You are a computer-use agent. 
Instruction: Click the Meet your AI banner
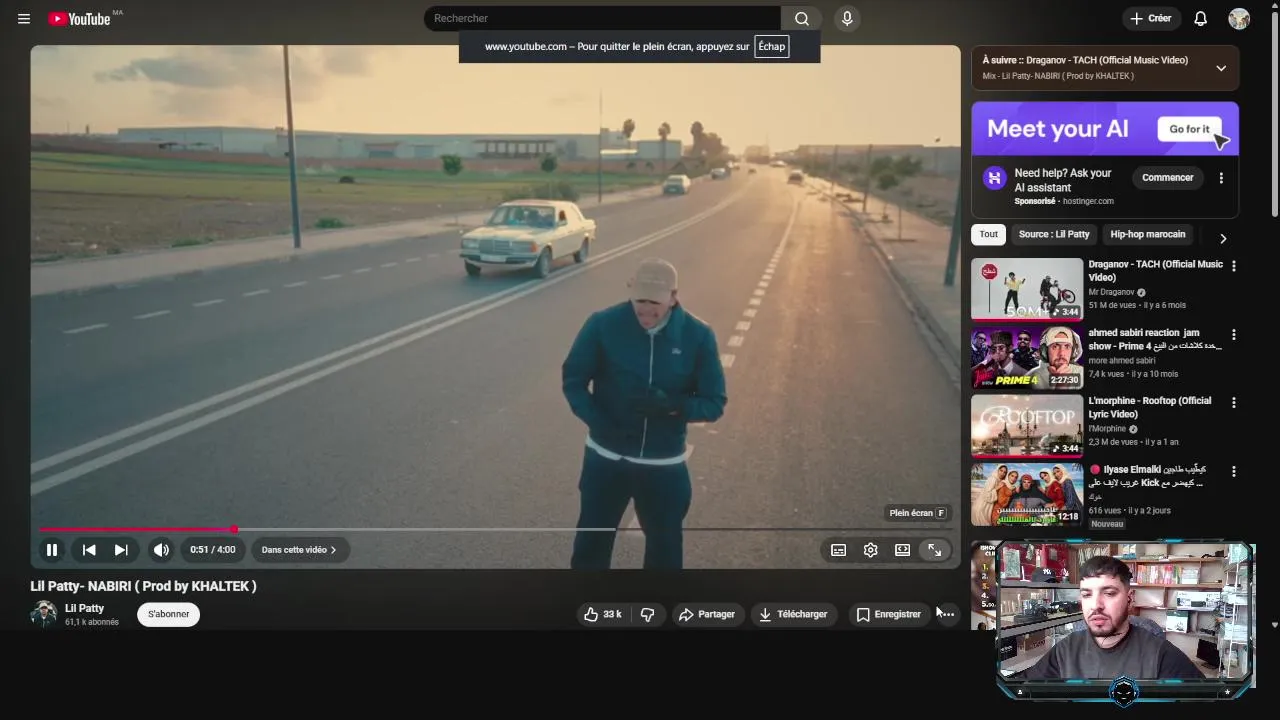pos(1105,129)
